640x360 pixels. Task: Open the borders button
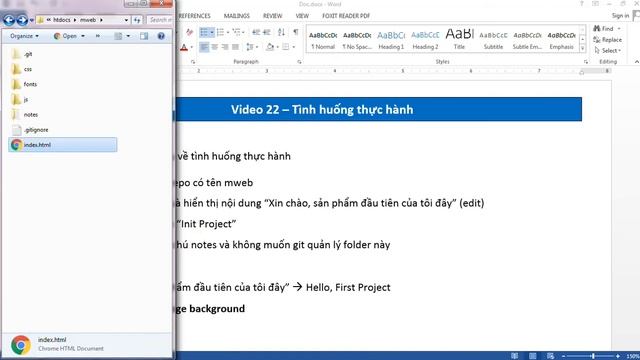286,47
